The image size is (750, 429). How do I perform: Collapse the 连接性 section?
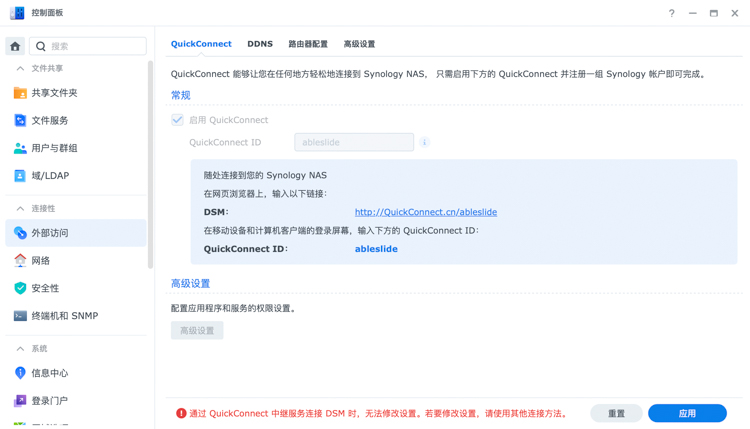click(x=20, y=209)
